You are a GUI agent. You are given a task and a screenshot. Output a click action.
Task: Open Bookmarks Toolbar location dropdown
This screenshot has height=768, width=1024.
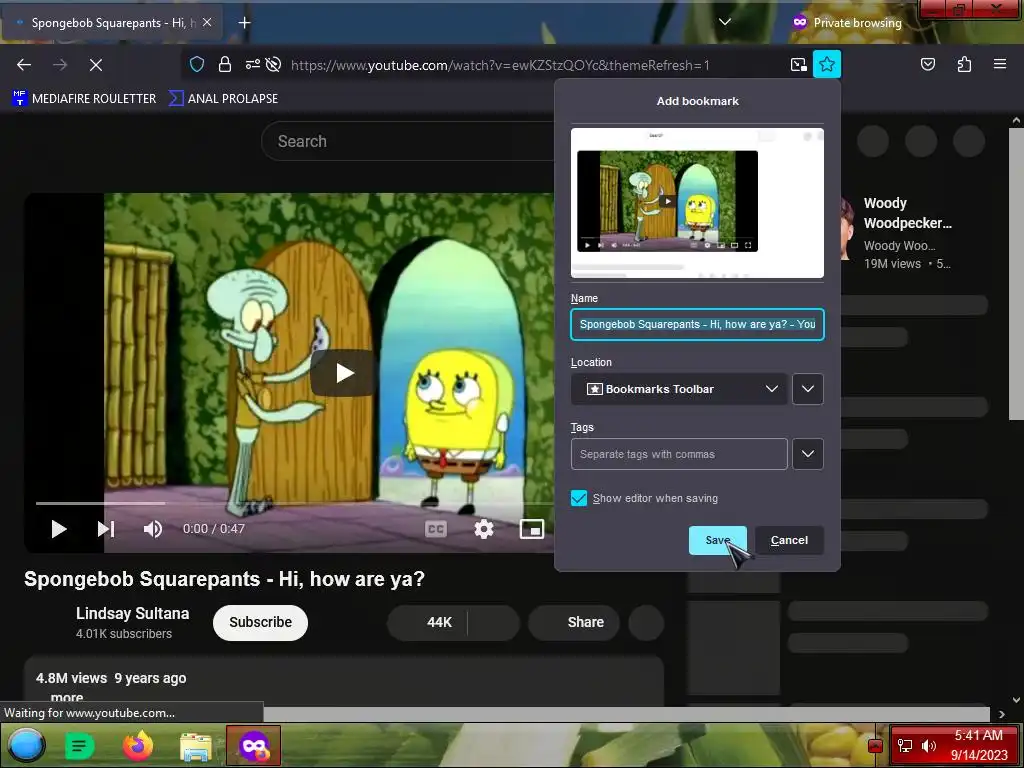coord(679,389)
